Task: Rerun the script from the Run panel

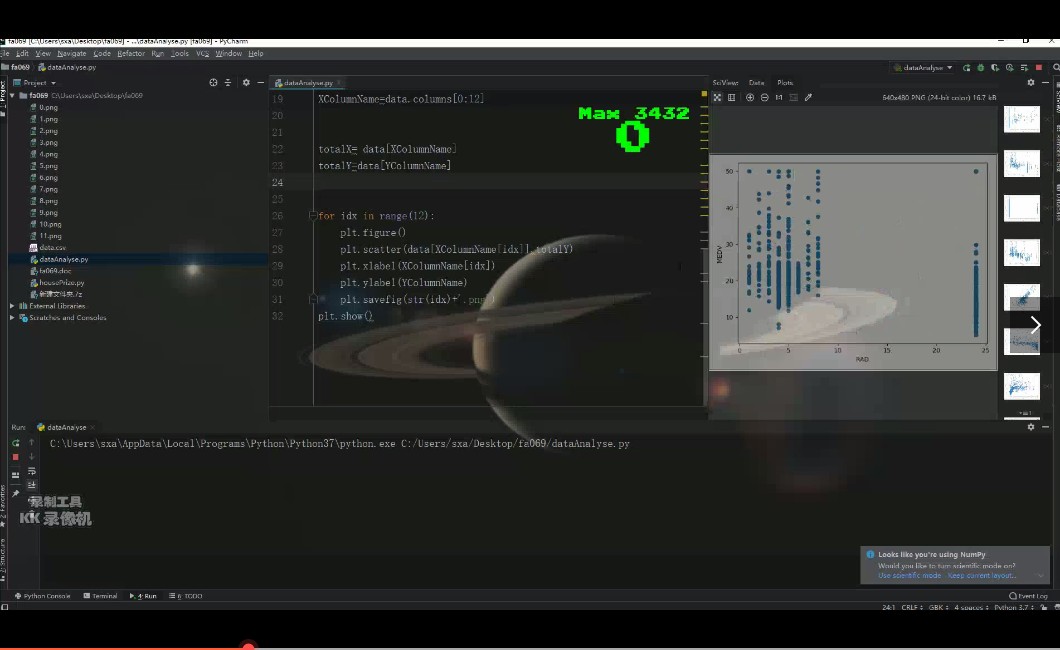Action: [16, 443]
